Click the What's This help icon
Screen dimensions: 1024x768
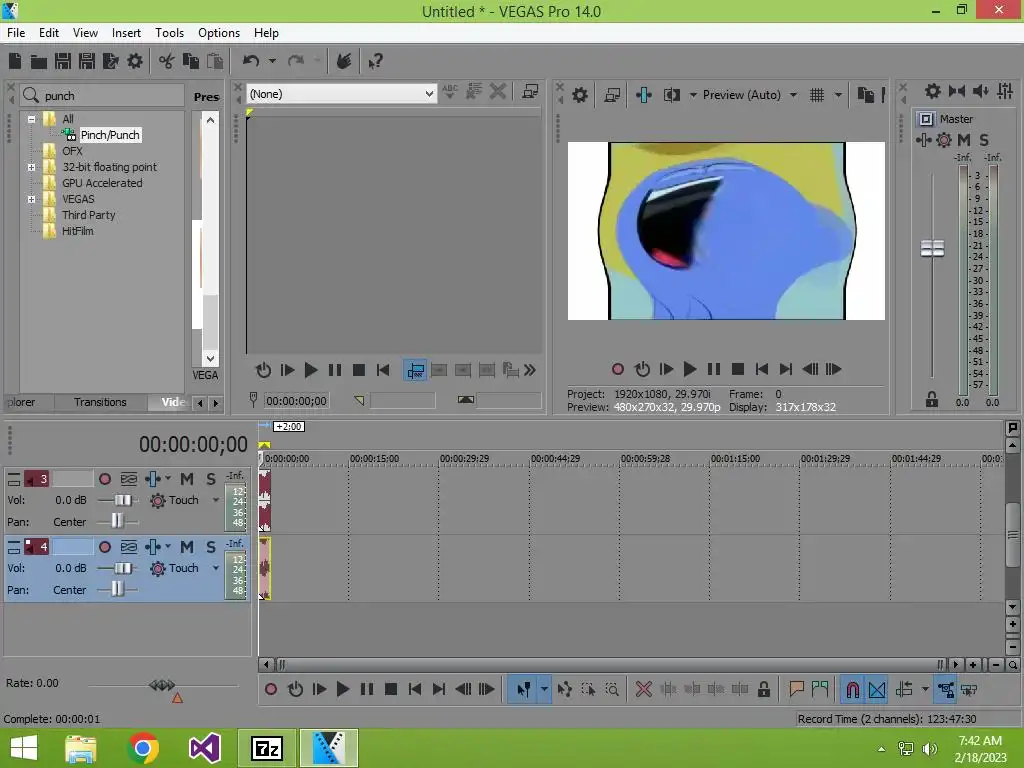point(375,61)
